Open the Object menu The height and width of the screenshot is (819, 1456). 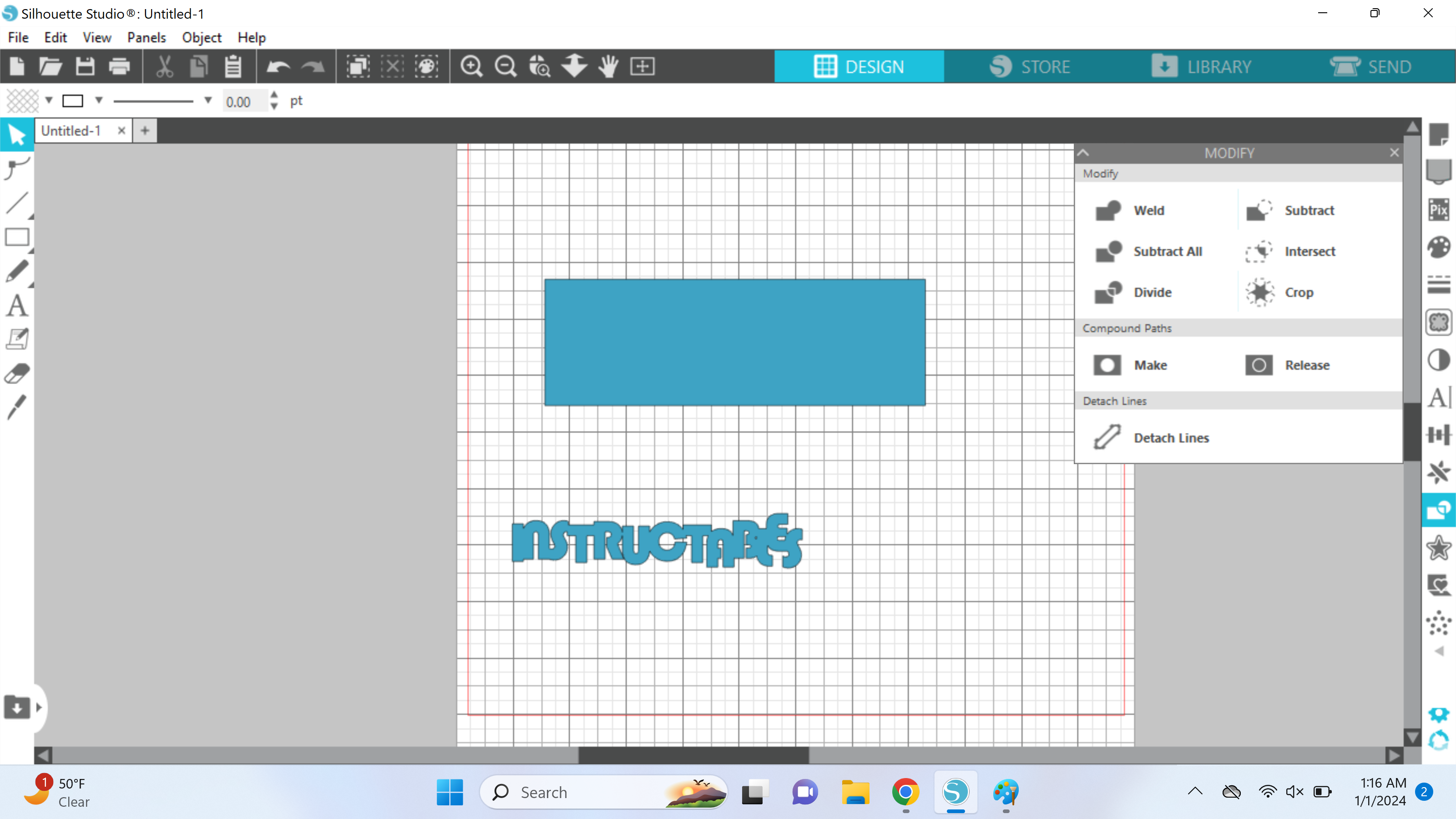202,37
